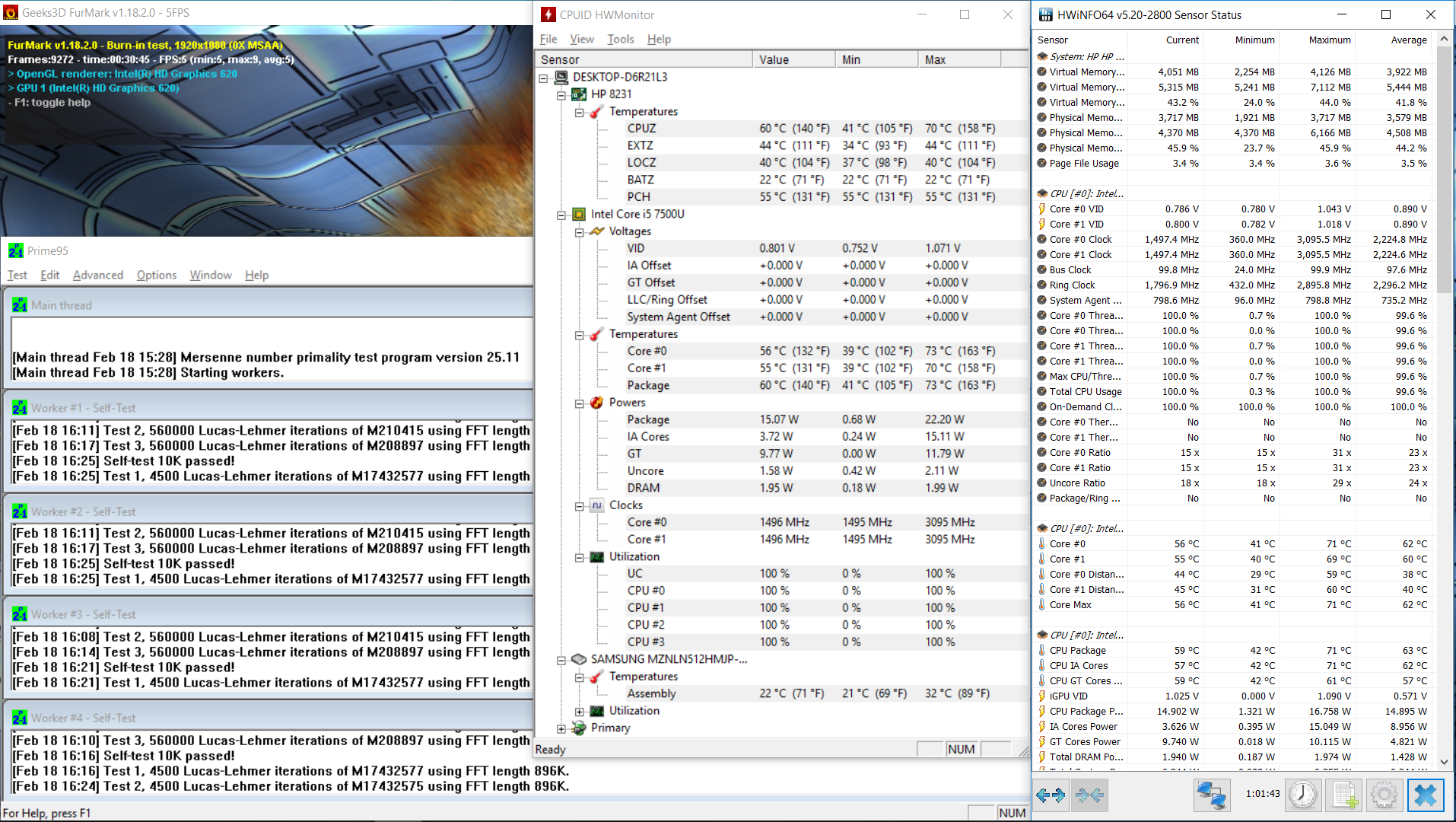
Task: Click HWMonitor Value column header
Action: [793, 59]
